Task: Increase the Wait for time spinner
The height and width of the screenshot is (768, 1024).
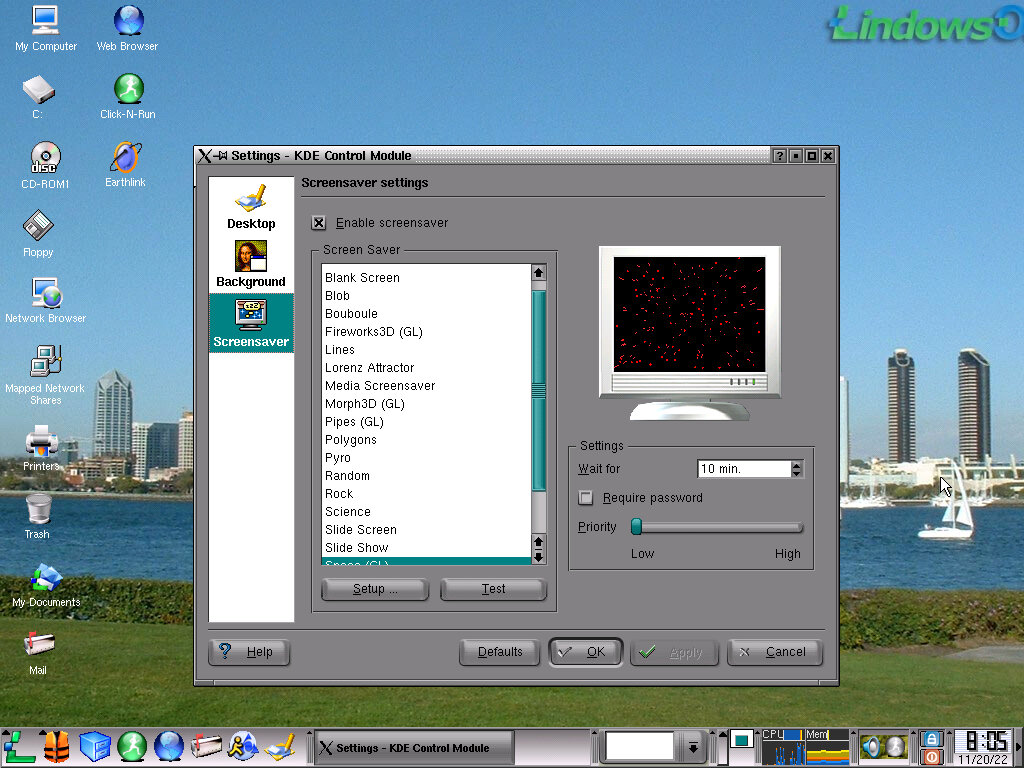Action: click(x=796, y=464)
